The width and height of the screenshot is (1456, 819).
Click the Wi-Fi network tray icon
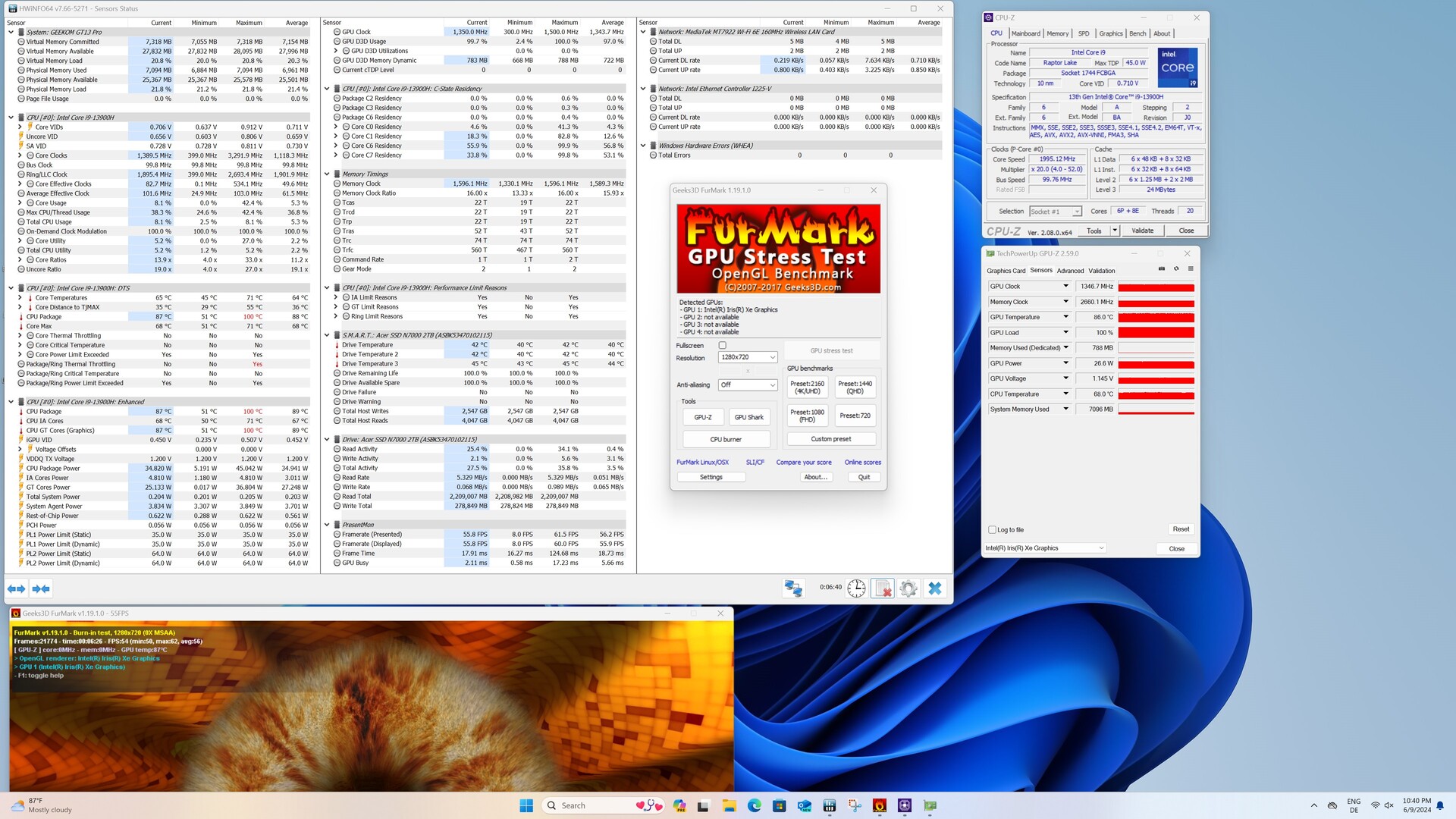pyautogui.click(x=1375, y=805)
